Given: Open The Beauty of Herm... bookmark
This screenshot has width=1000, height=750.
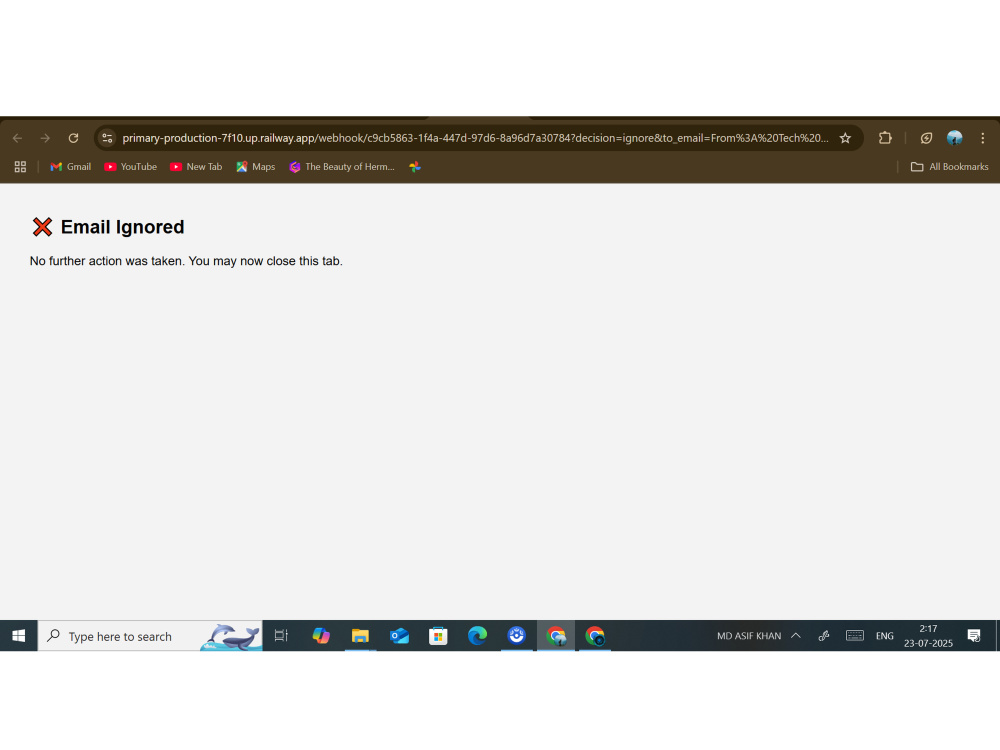Looking at the screenshot, I should (342, 166).
